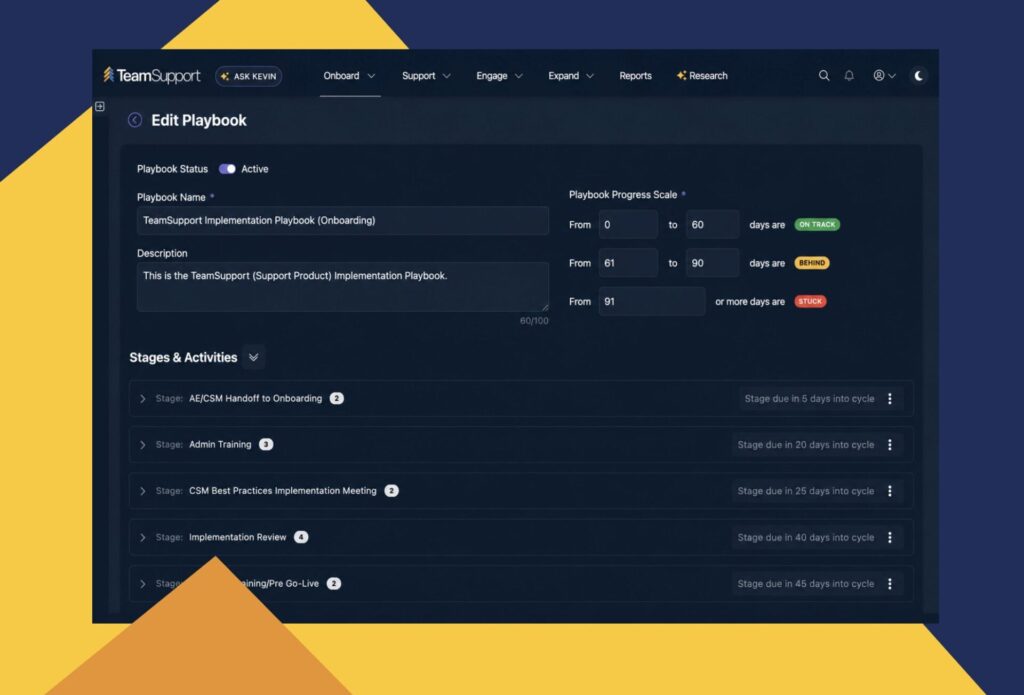
Task: Click 'Stage due in 20 days into cycle'
Action: pyautogui.click(x=806, y=445)
